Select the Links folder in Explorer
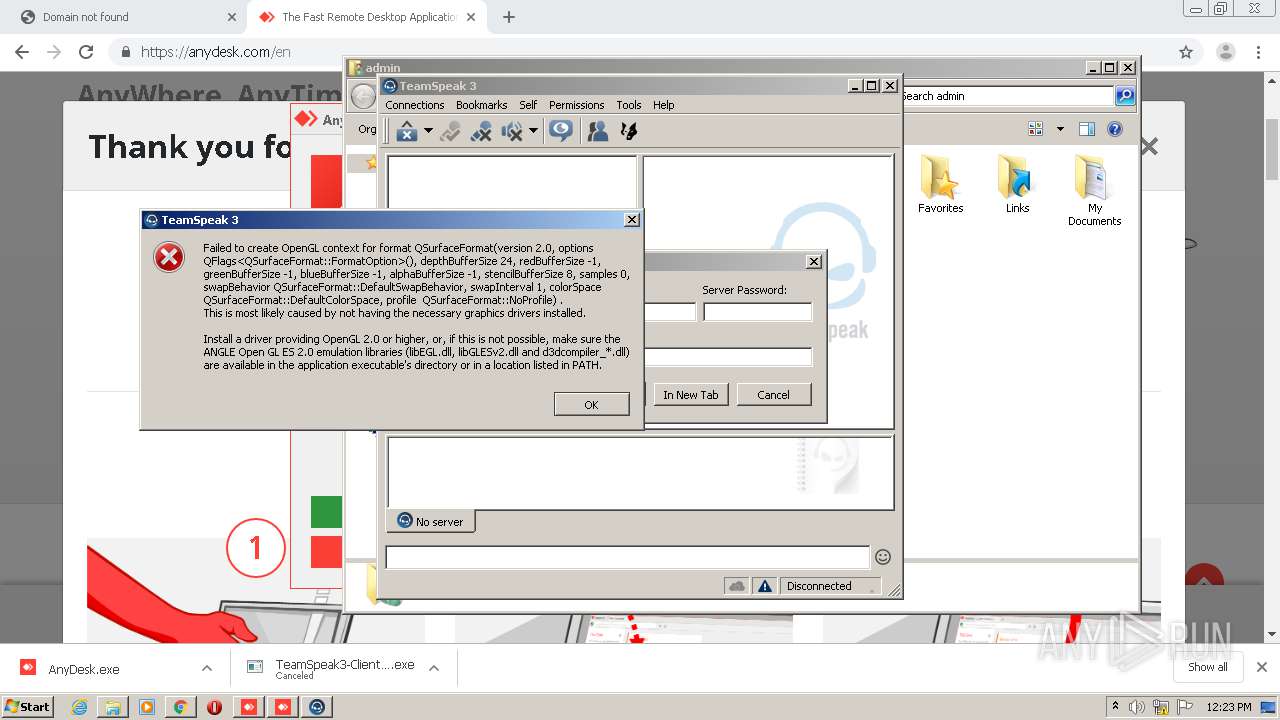1280x720 pixels. click(1017, 185)
